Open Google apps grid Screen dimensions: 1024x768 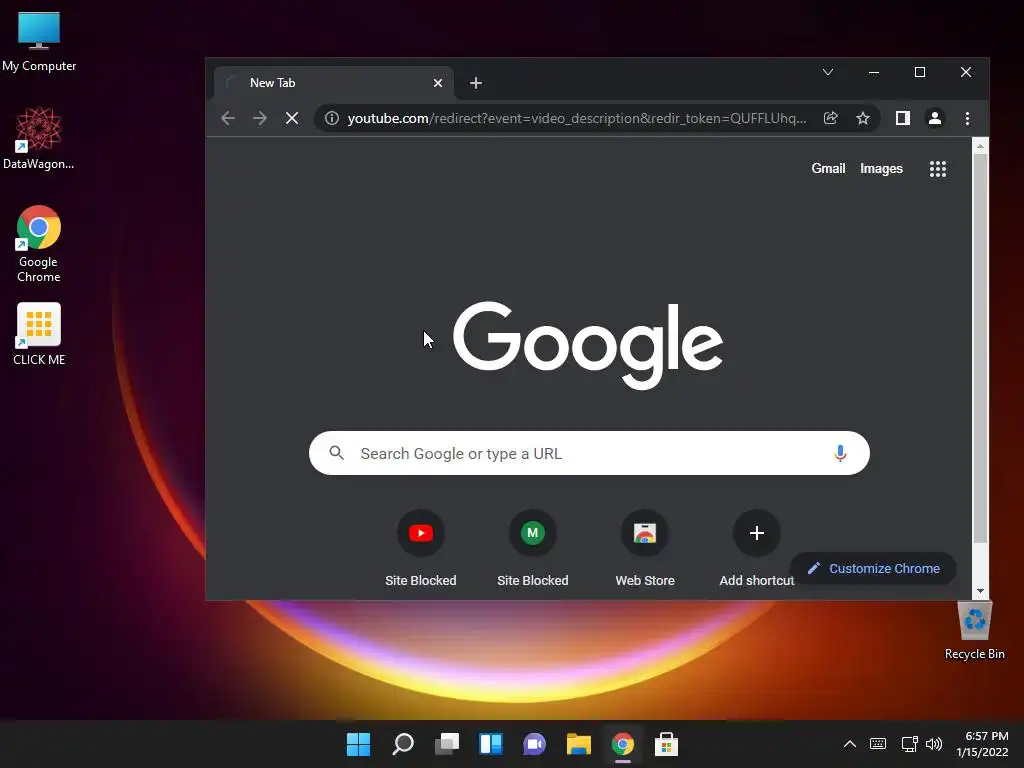pyautogui.click(x=938, y=169)
